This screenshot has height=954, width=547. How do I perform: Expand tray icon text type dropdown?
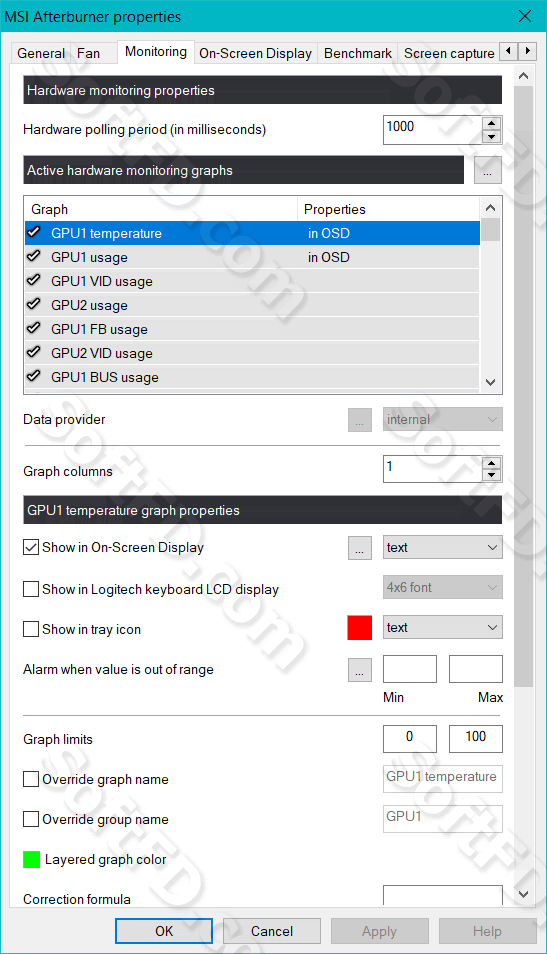point(443,627)
